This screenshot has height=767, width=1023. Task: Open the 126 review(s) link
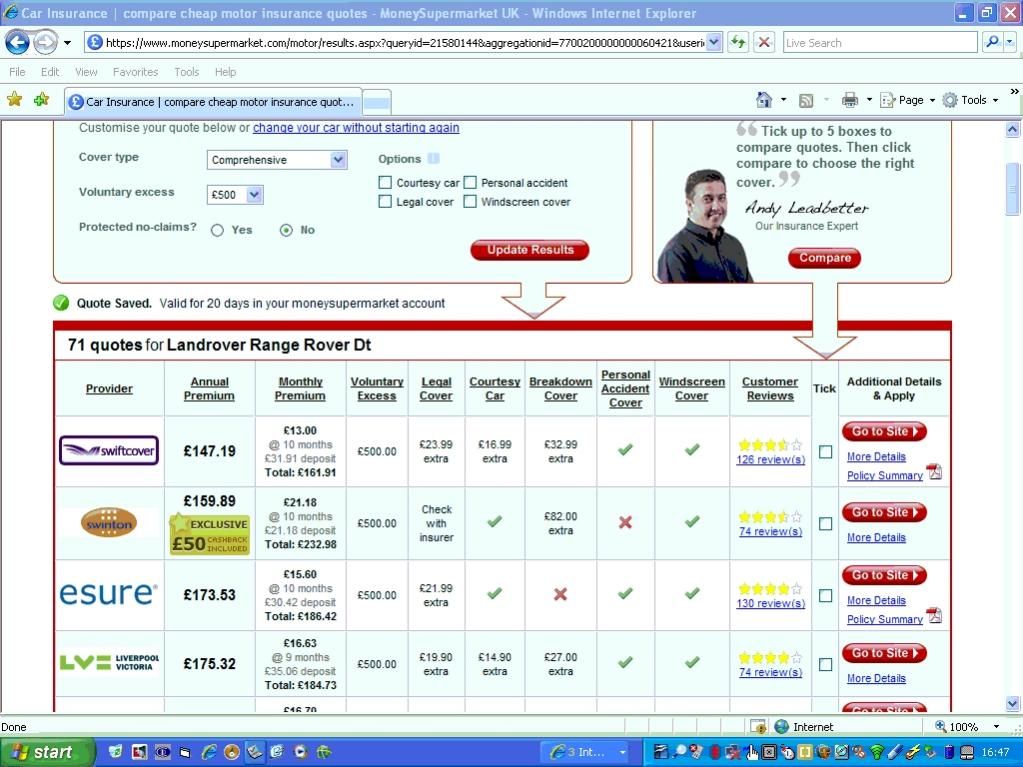(x=771, y=459)
